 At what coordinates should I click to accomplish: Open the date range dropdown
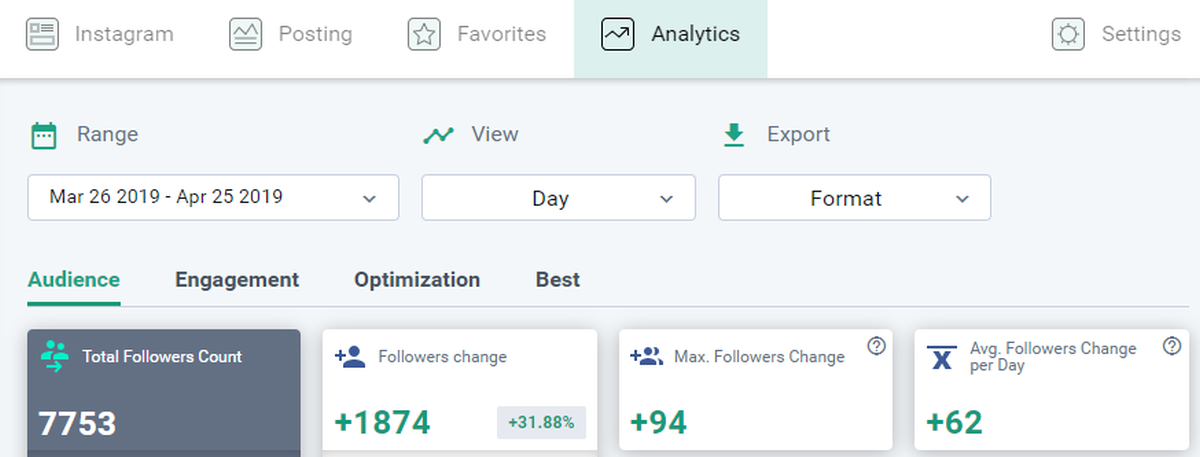pyautogui.click(x=213, y=197)
